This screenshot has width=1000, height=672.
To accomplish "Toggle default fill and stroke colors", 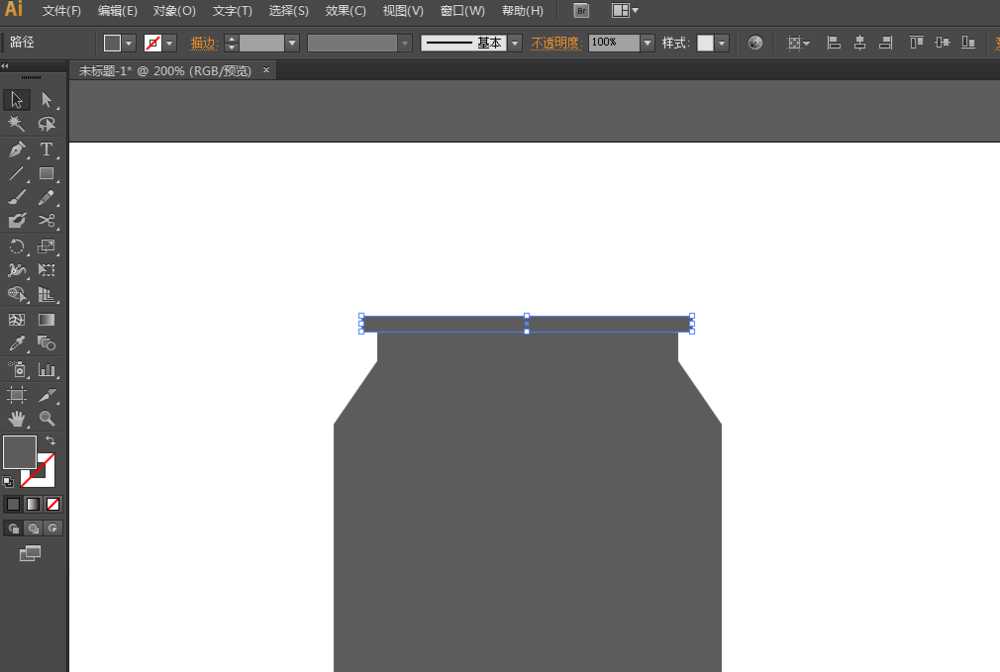I will point(8,479).
